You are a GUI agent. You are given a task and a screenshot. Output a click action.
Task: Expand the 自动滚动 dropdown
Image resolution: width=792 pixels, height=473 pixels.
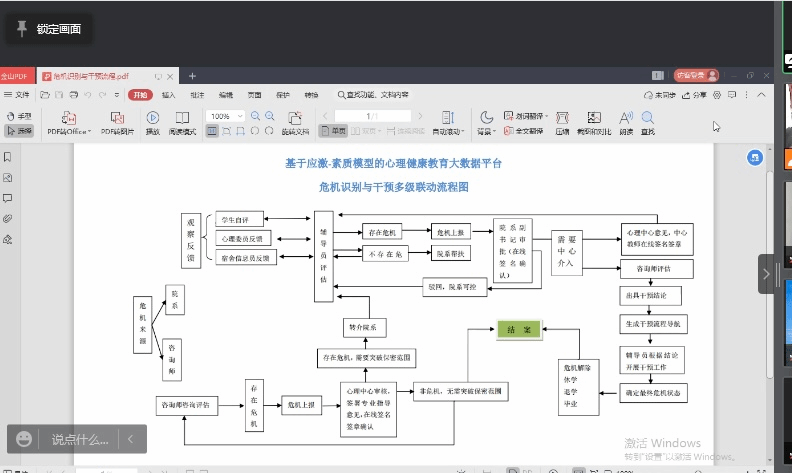[x=447, y=131]
